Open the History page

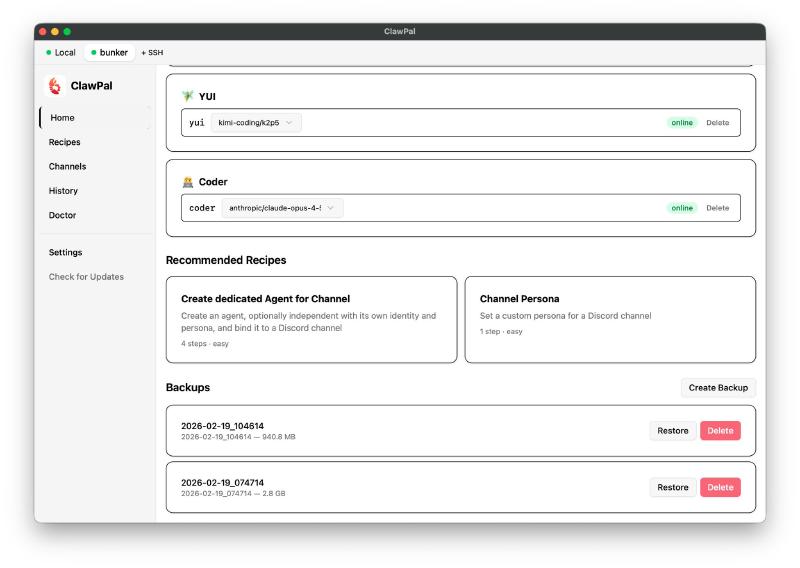[63, 191]
